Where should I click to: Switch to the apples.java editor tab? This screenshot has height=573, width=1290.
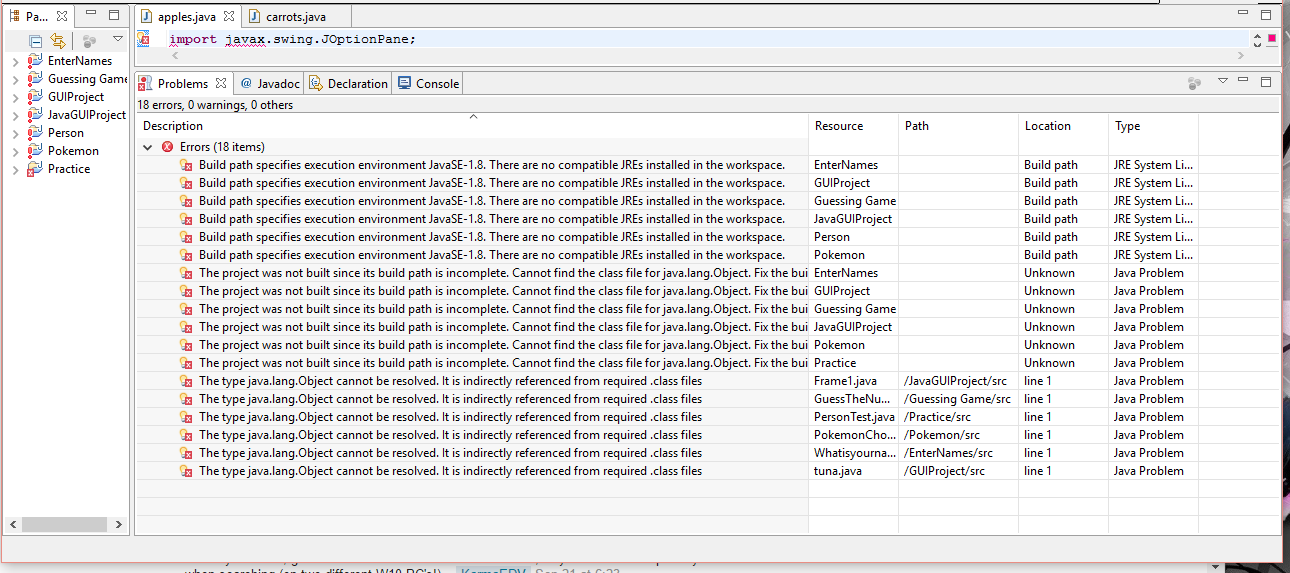pos(185,17)
